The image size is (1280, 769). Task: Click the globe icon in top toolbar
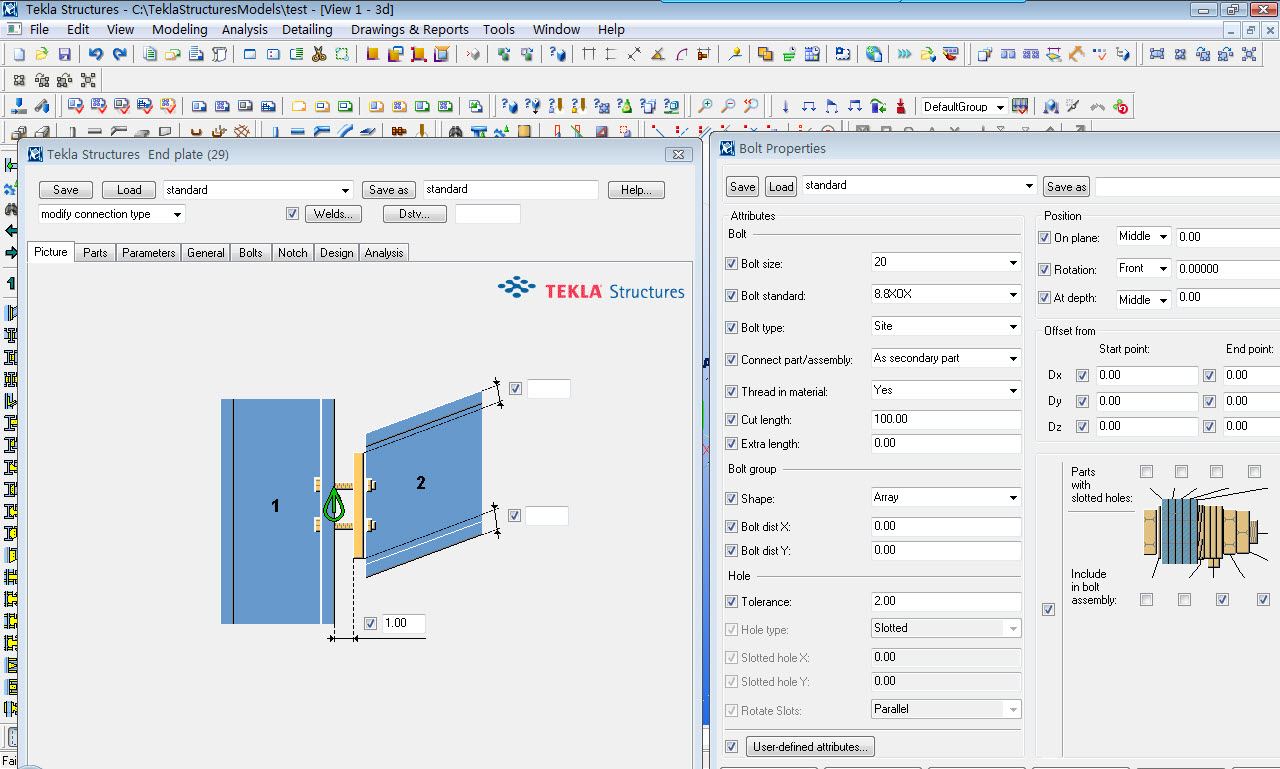874,54
